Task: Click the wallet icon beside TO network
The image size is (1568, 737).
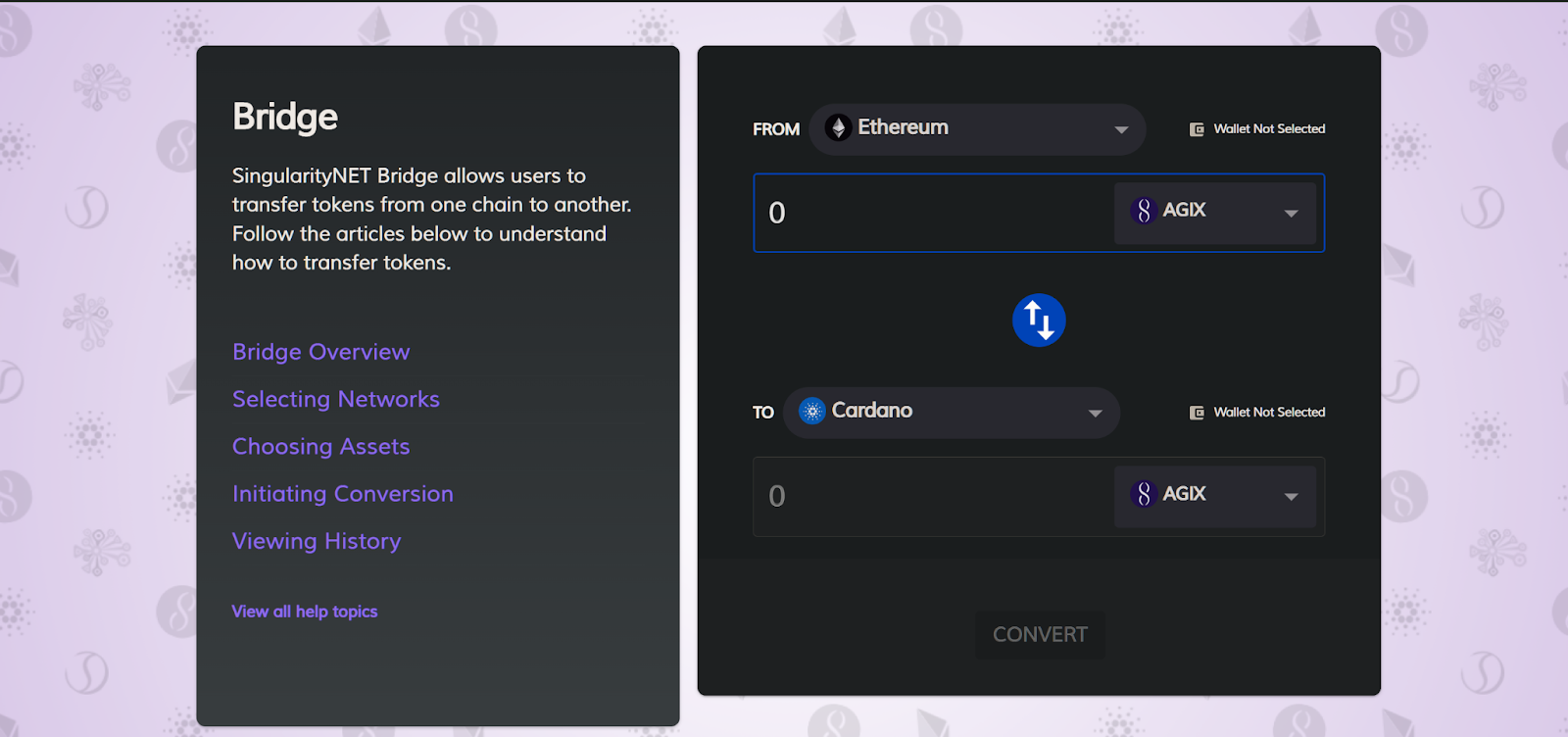Action: (1197, 413)
